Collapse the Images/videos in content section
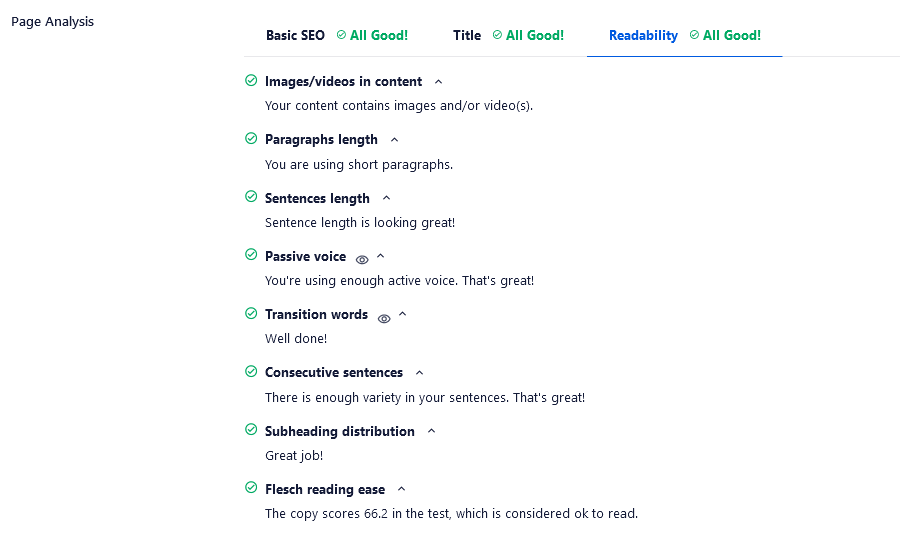 click(x=439, y=82)
